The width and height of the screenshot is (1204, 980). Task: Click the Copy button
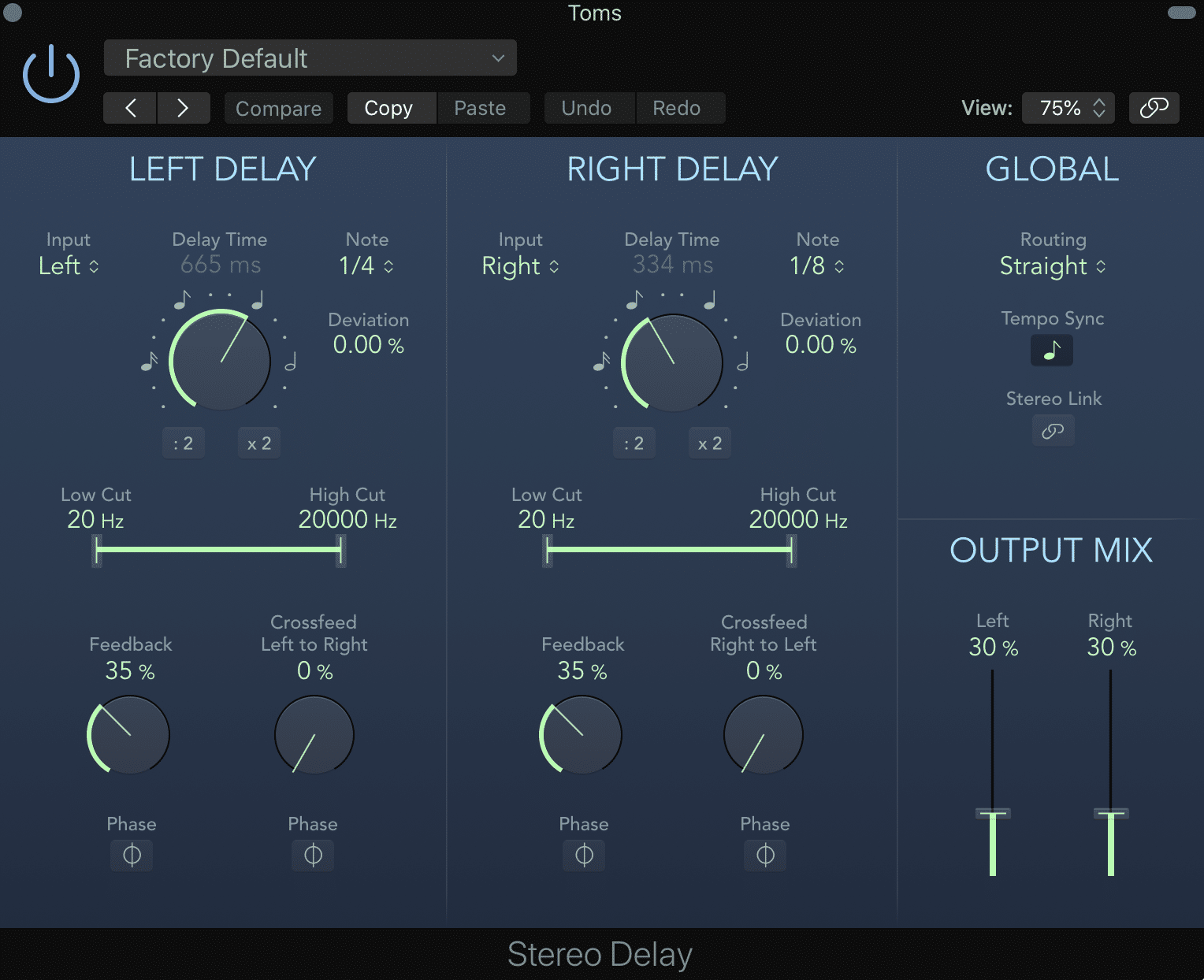[392, 108]
